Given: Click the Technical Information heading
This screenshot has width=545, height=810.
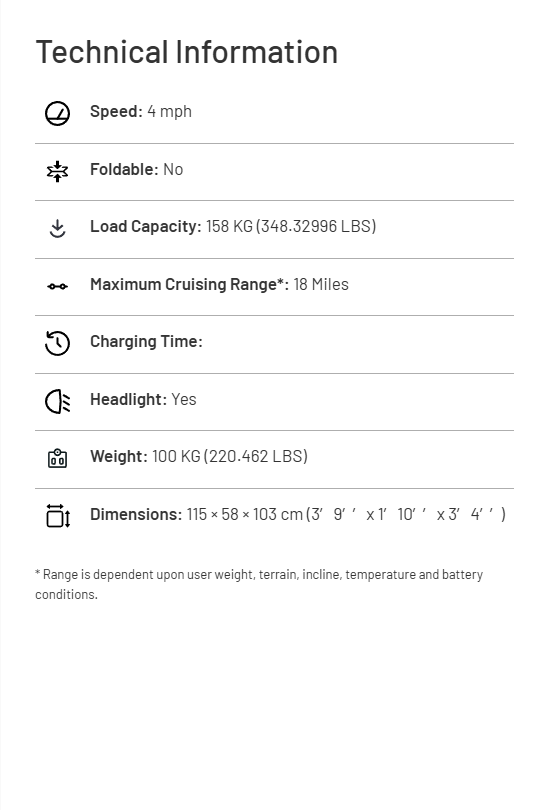Looking at the screenshot, I should pos(186,52).
